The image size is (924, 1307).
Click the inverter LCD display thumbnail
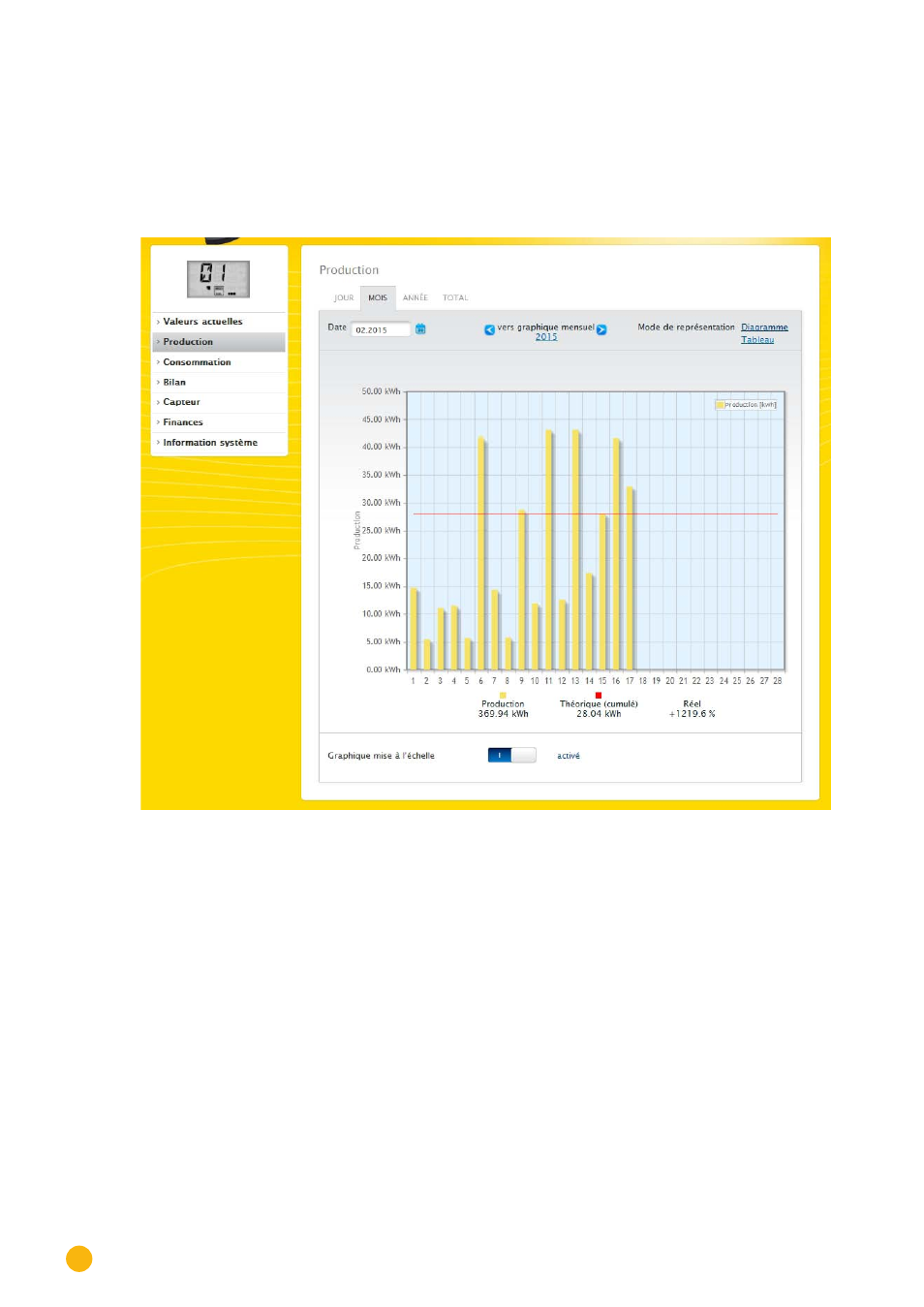tap(218, 279)
